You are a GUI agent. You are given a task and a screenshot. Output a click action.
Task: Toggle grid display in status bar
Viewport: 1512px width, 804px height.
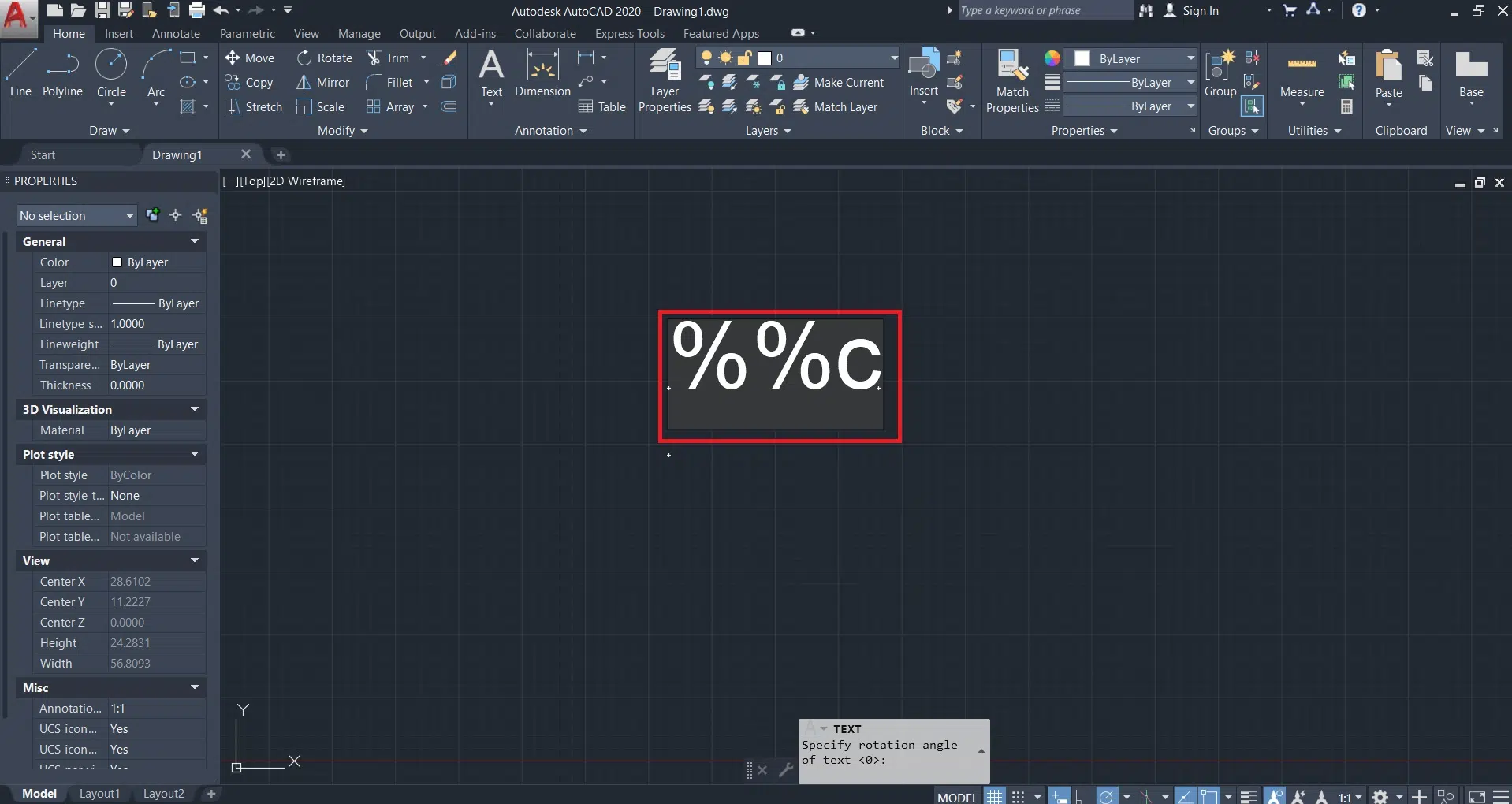point(995,796)
